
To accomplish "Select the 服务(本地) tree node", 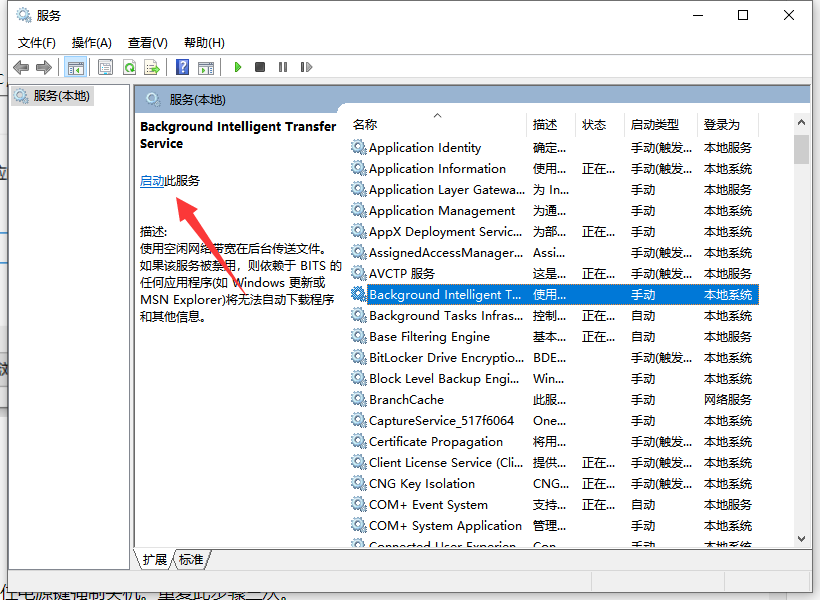I will pos(52,96).
